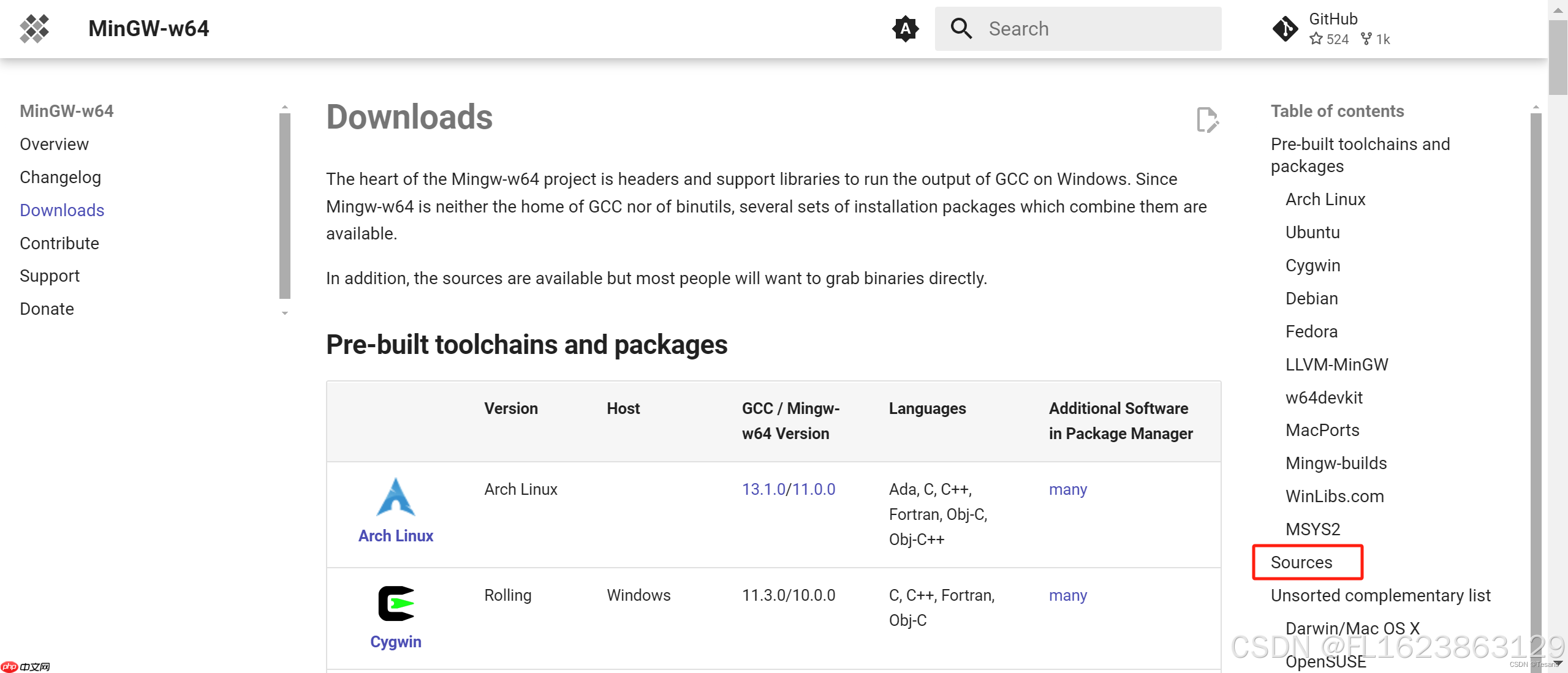
Task: Toggle the light/dark theme icon
Action: tap(905, 29)
